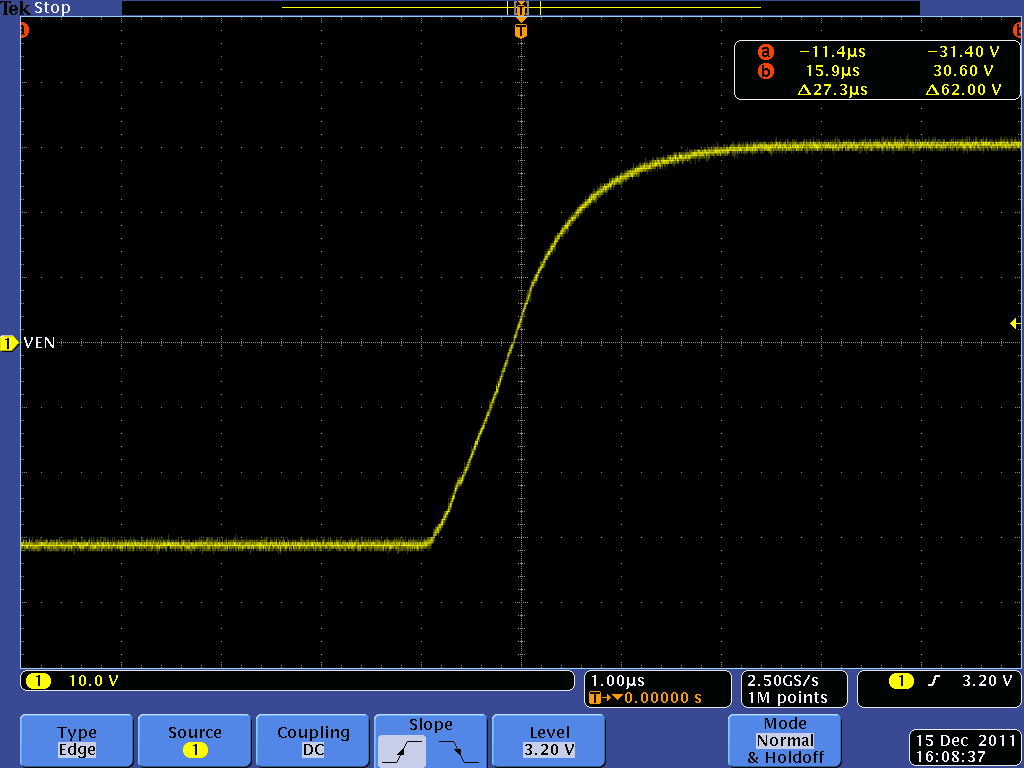Click the 16:08:37 time display
The width and height of the screenshot is (1024, 768).
tap(950, 757)
